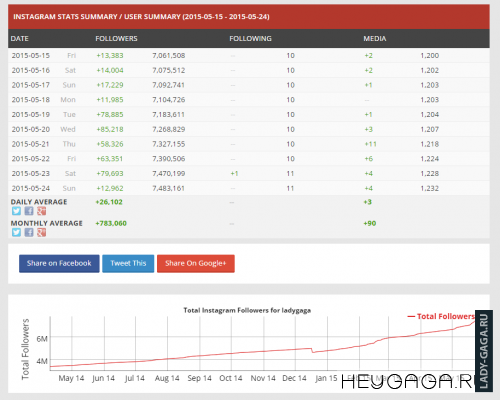Image resolution: width=500 pixels, height=400 pixels.
Task: Click total followers 7,061,508
Action: tap(169, 55)
